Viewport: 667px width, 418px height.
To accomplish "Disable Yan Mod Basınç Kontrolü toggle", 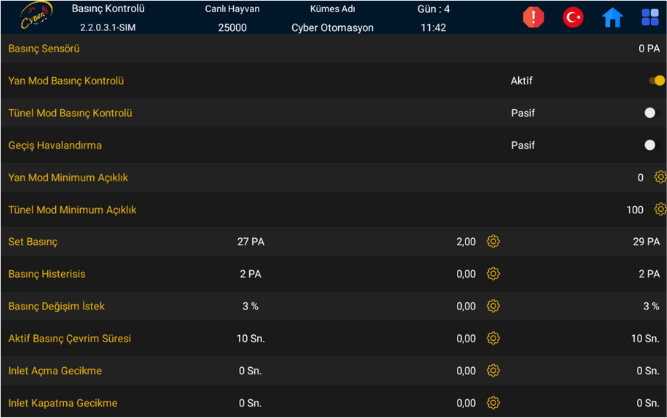I will click(x=656, y=81).
